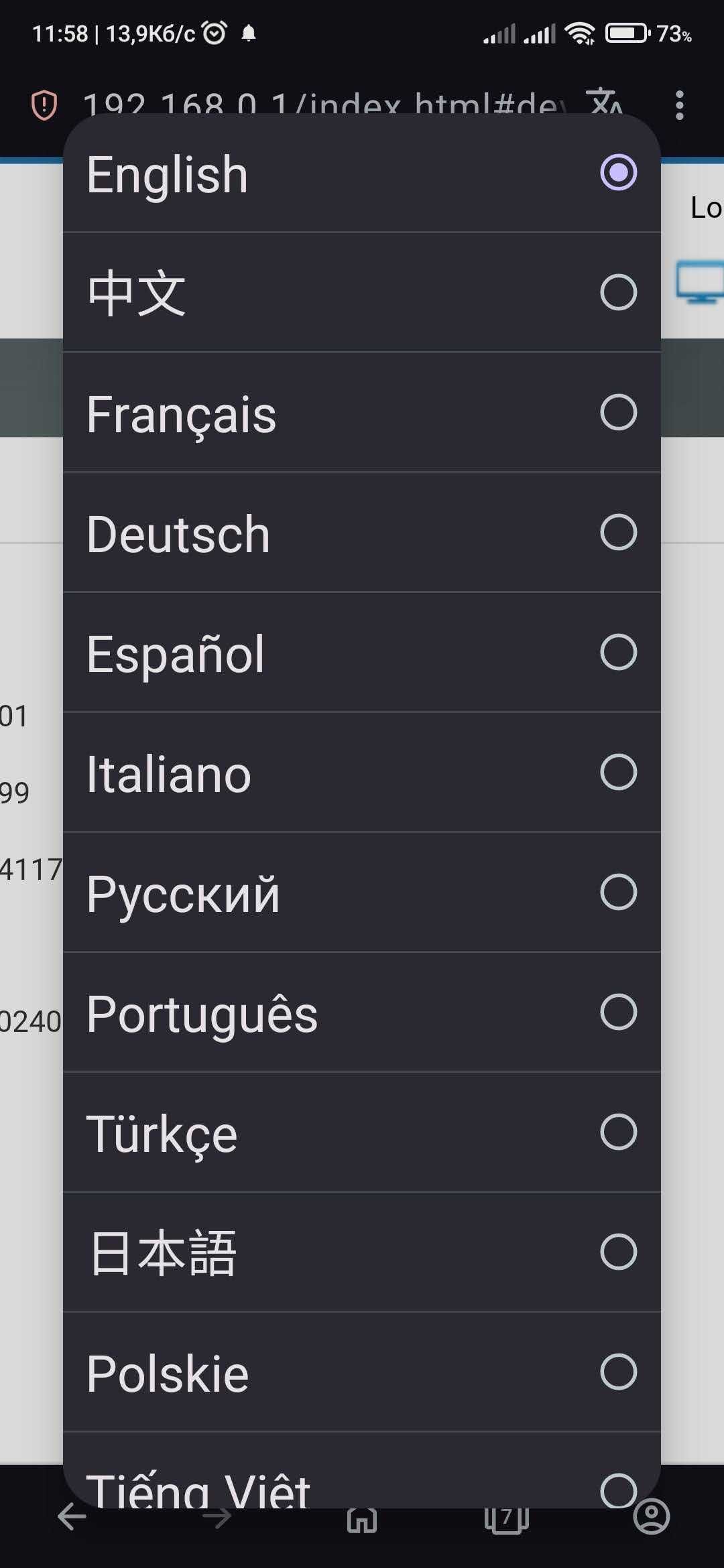
Task: Select Português radio button
Action: [618, 1012]
